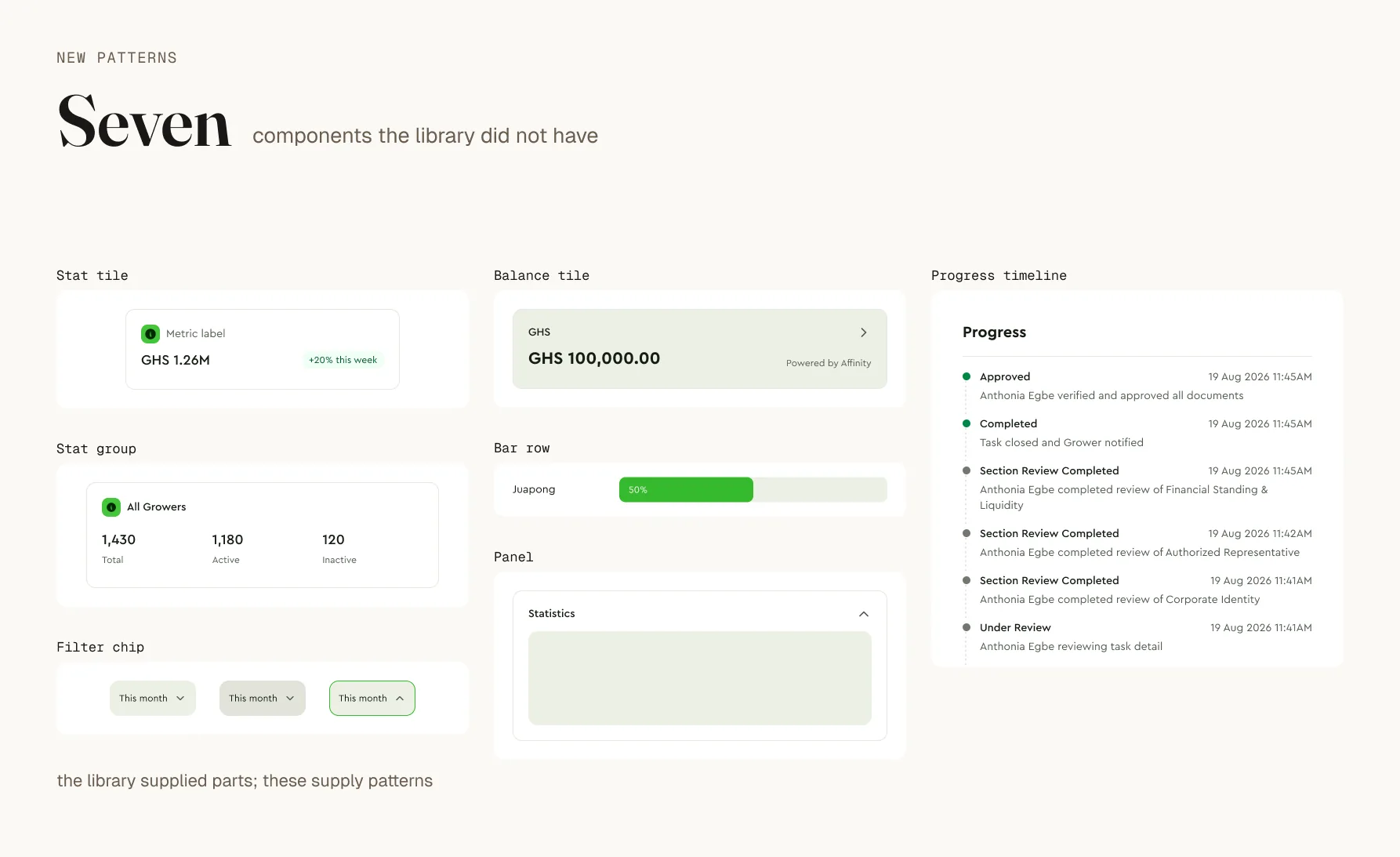Click the Juapong bar row label

click(534, 489)
